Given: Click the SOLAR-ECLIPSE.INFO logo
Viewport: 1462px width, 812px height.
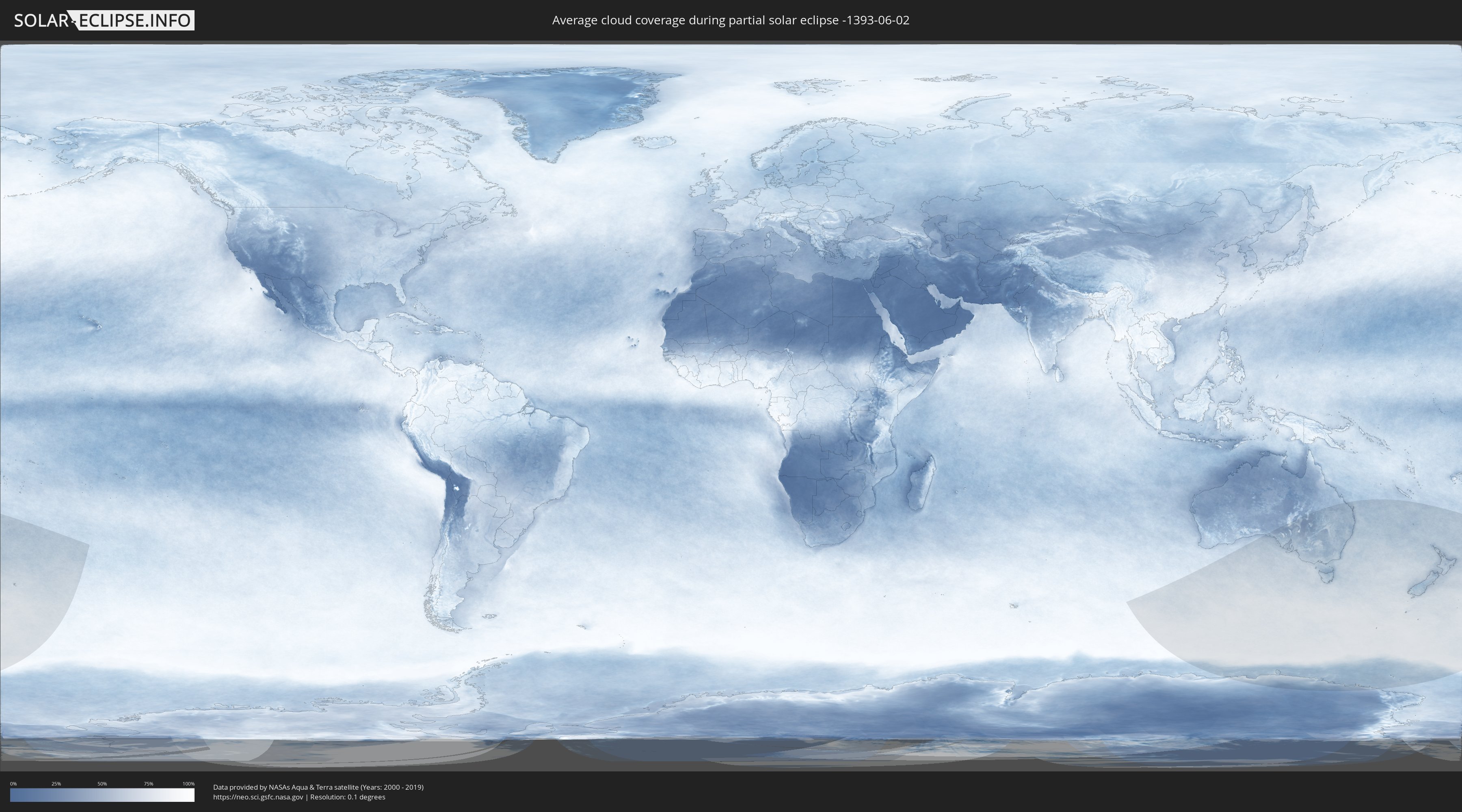Looking at the screenshot, I should (104, 20).
